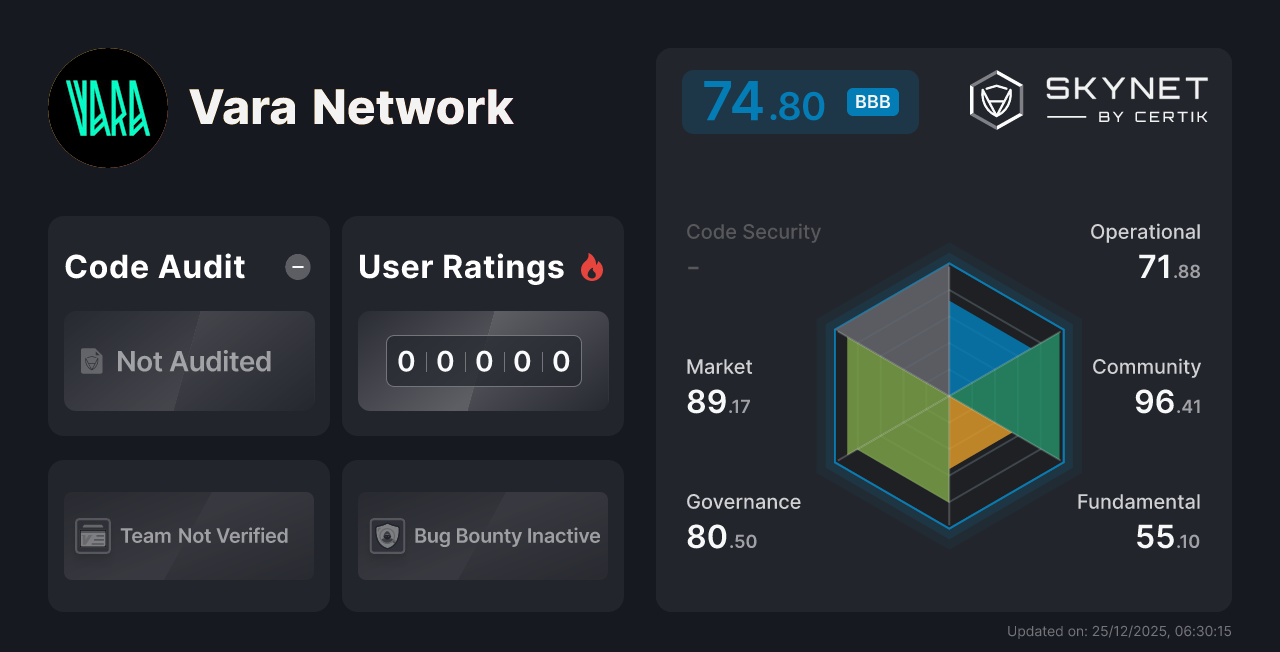
Task: Select the hexagonal CertiK emblem
Action: point(995,98)
